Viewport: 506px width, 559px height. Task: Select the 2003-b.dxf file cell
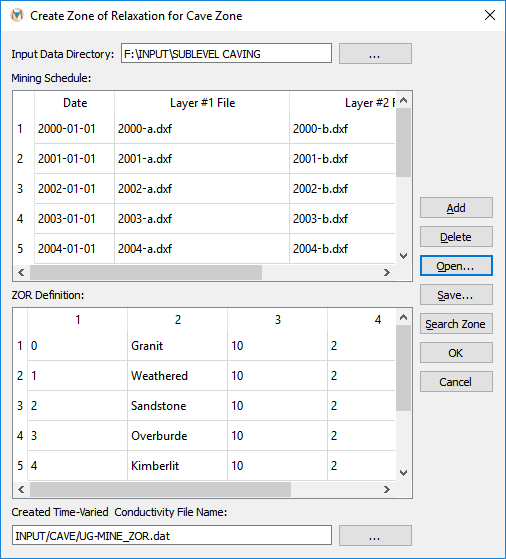coord(342,219)
